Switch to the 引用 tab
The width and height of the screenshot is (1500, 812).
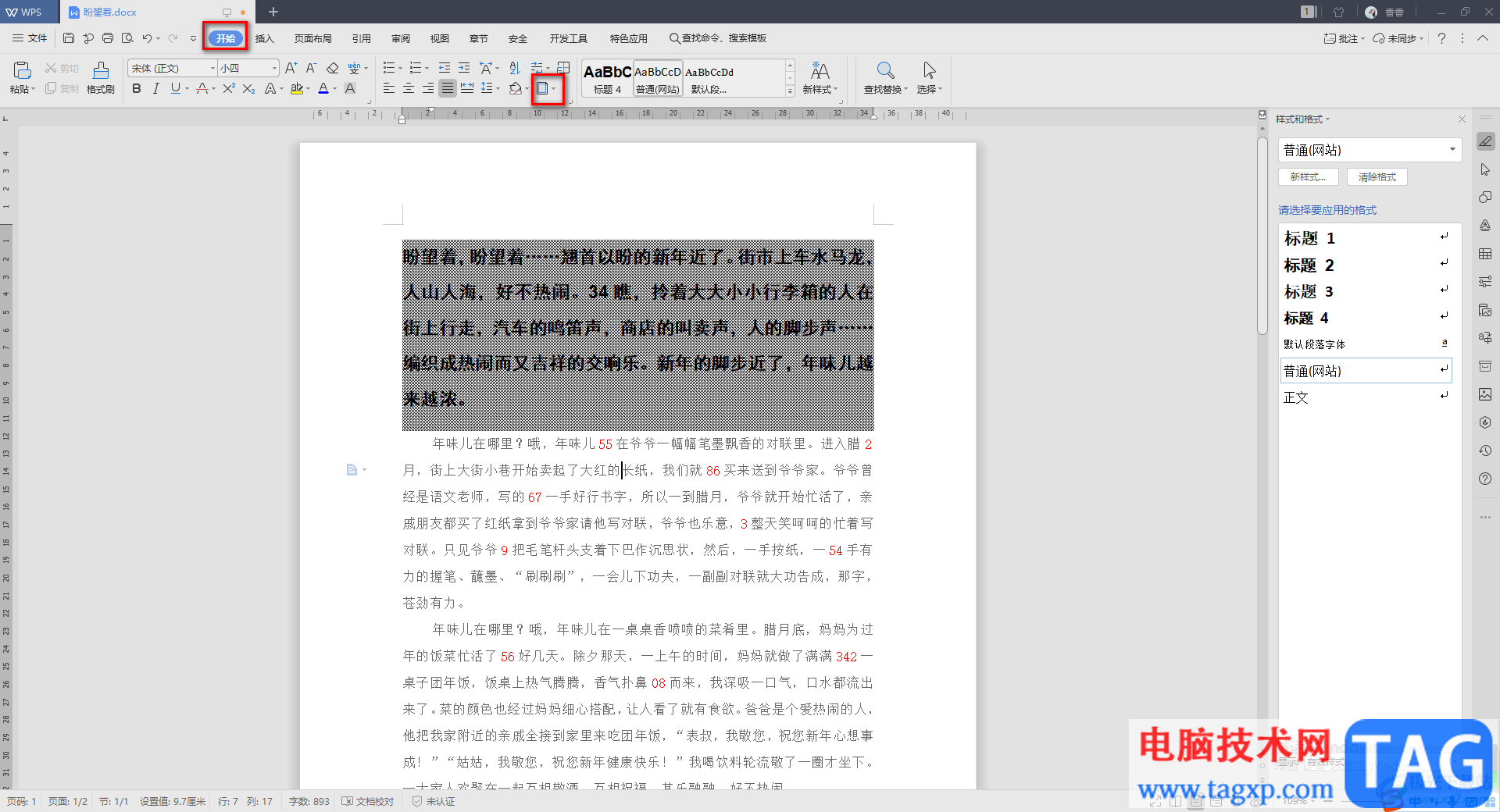[361, 38]
